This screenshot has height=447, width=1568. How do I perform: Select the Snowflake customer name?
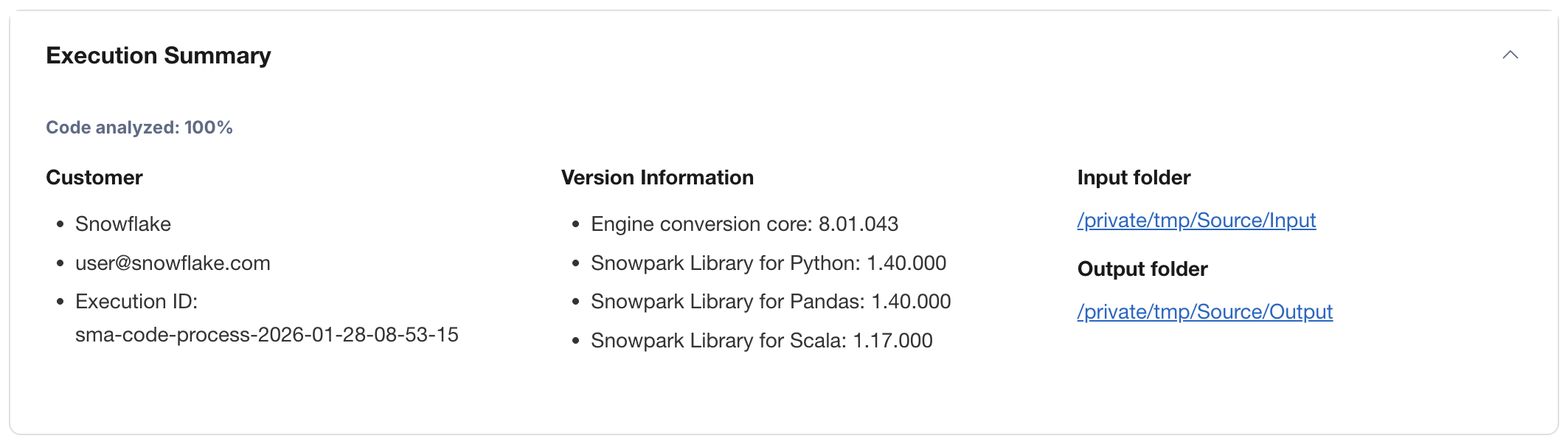point(122,224)
